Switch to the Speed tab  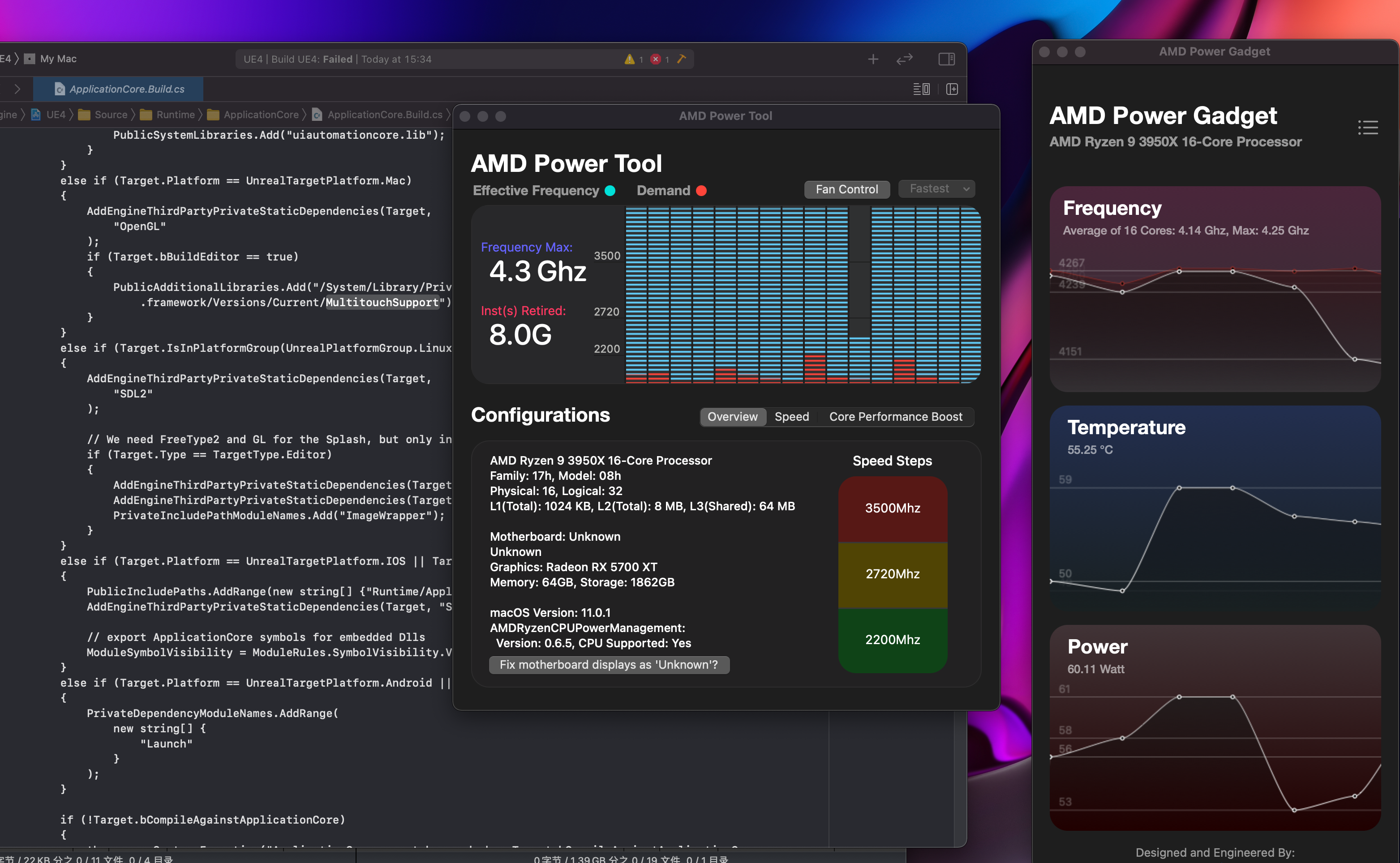tap(792, 417)
